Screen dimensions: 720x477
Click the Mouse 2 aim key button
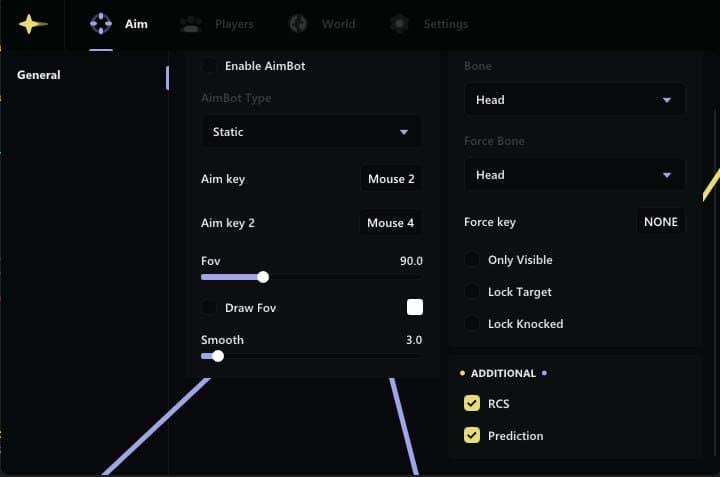coord(391,179)
